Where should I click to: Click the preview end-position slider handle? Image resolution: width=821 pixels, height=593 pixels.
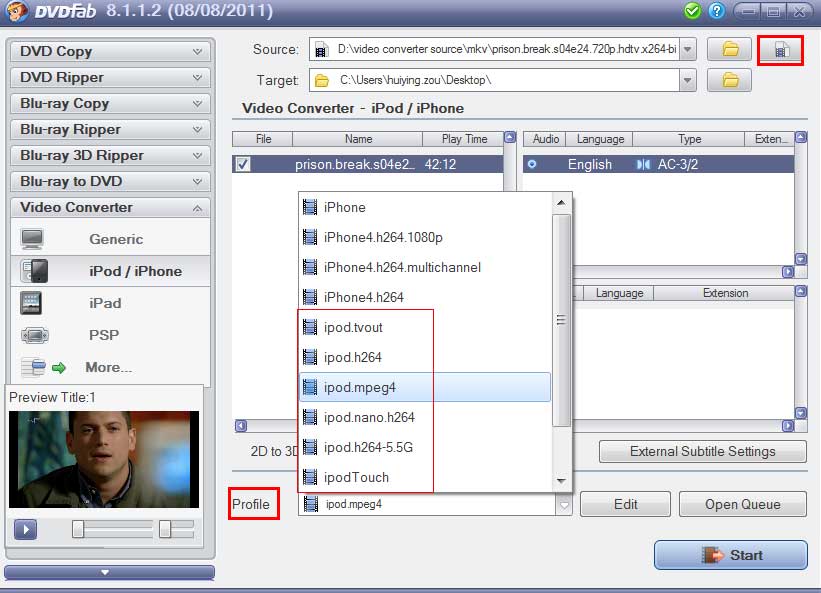pyautogui.click(x=165, y=529)
